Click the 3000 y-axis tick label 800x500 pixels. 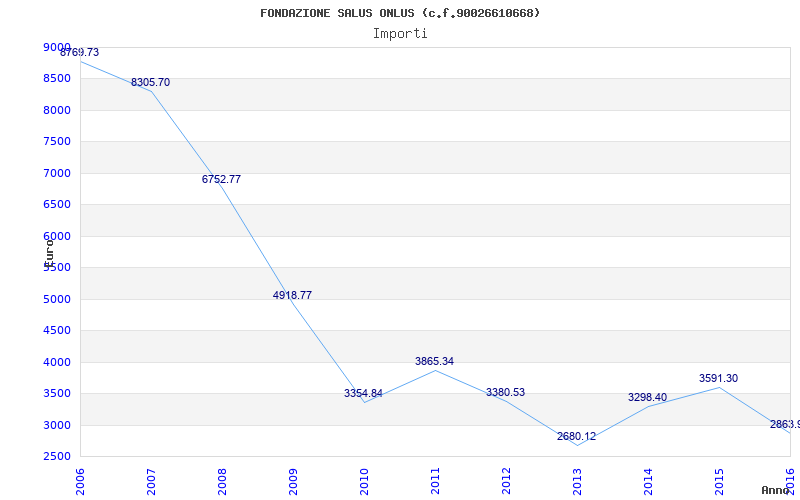click(57, 425)
